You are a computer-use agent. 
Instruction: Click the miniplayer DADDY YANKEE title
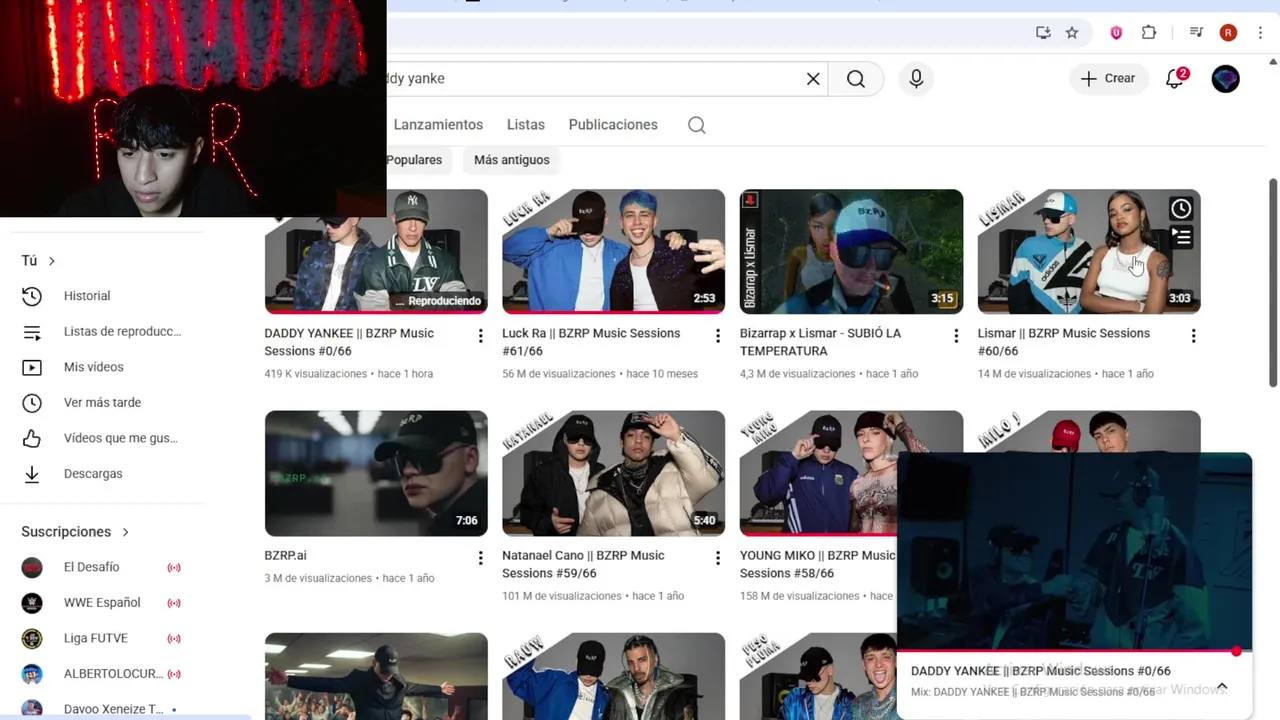tap(1040, 671)
